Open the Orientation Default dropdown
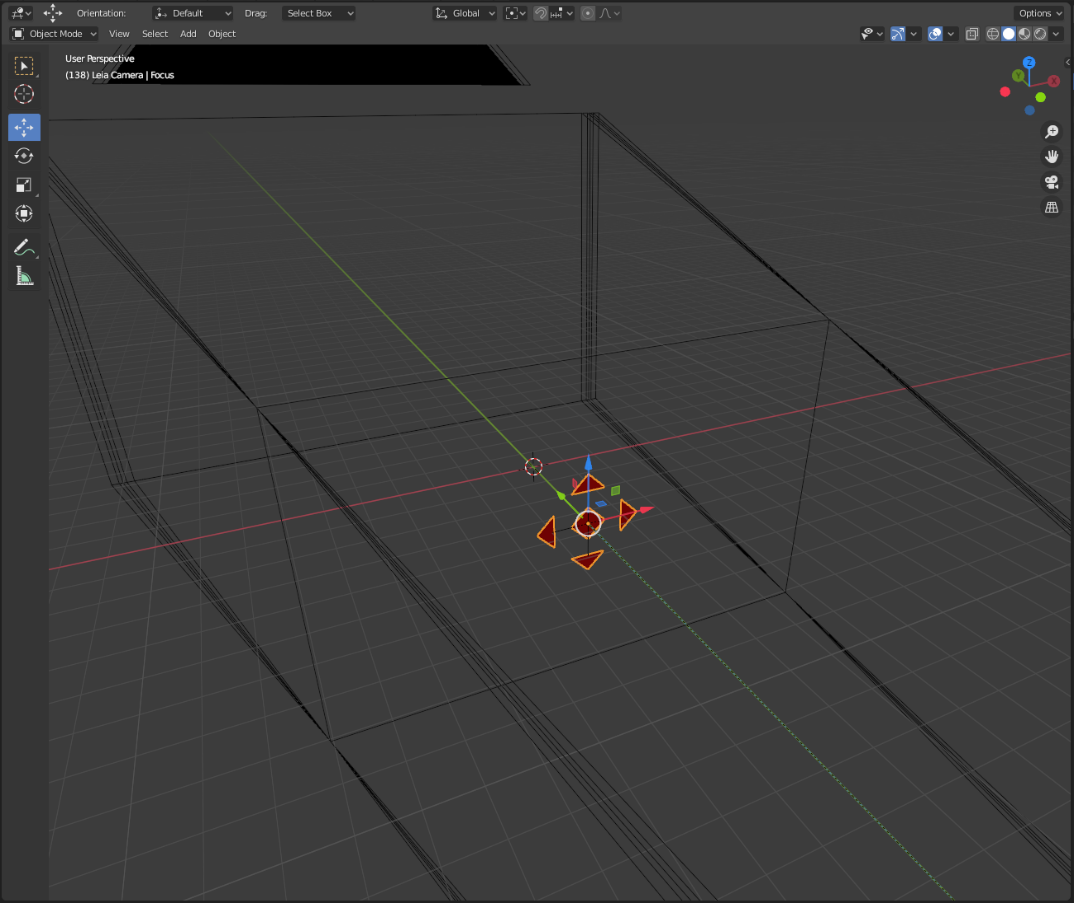1074x903 pixels. tap(192, 13)
